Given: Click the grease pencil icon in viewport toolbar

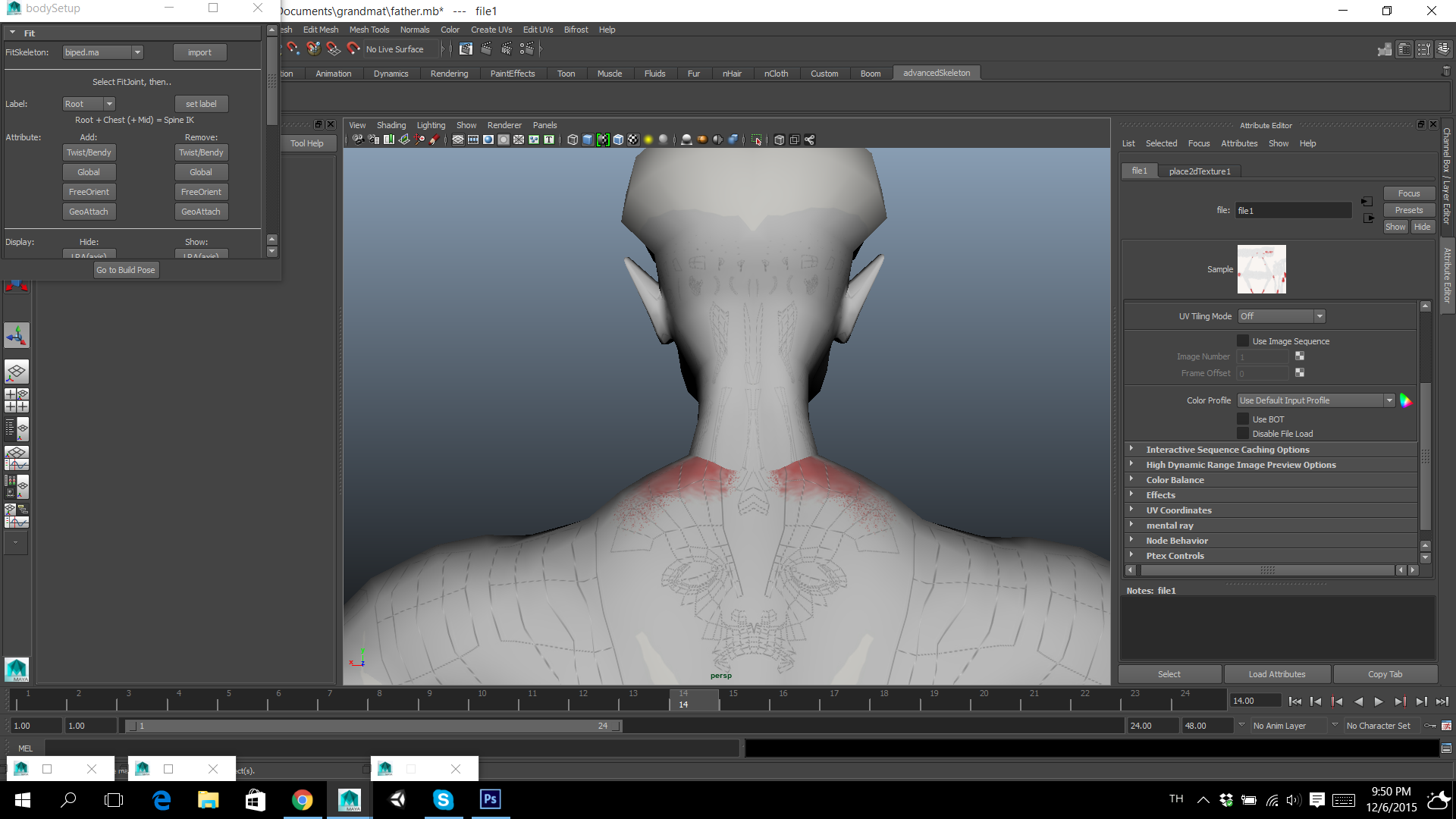Looking at the screenshot, I should [x=435, y=140].
